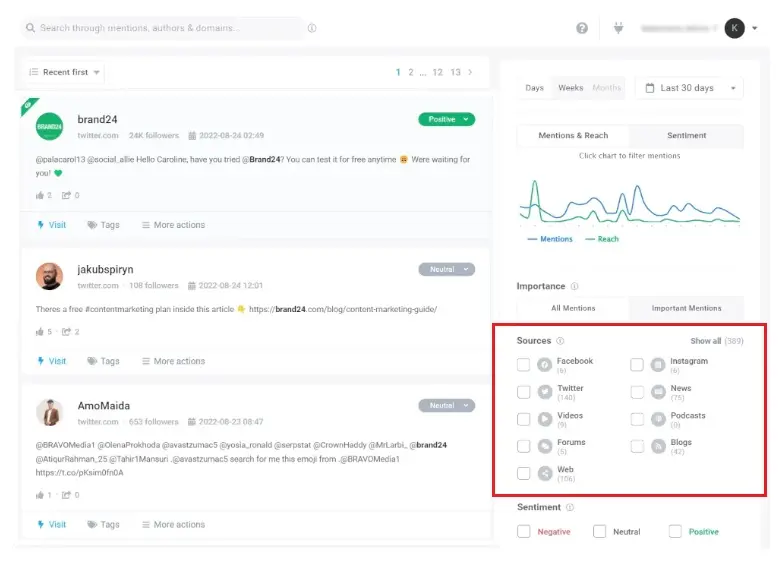Click the search mentions input field
This screenshot has width=783, height=579.
(x=165, y=28)
